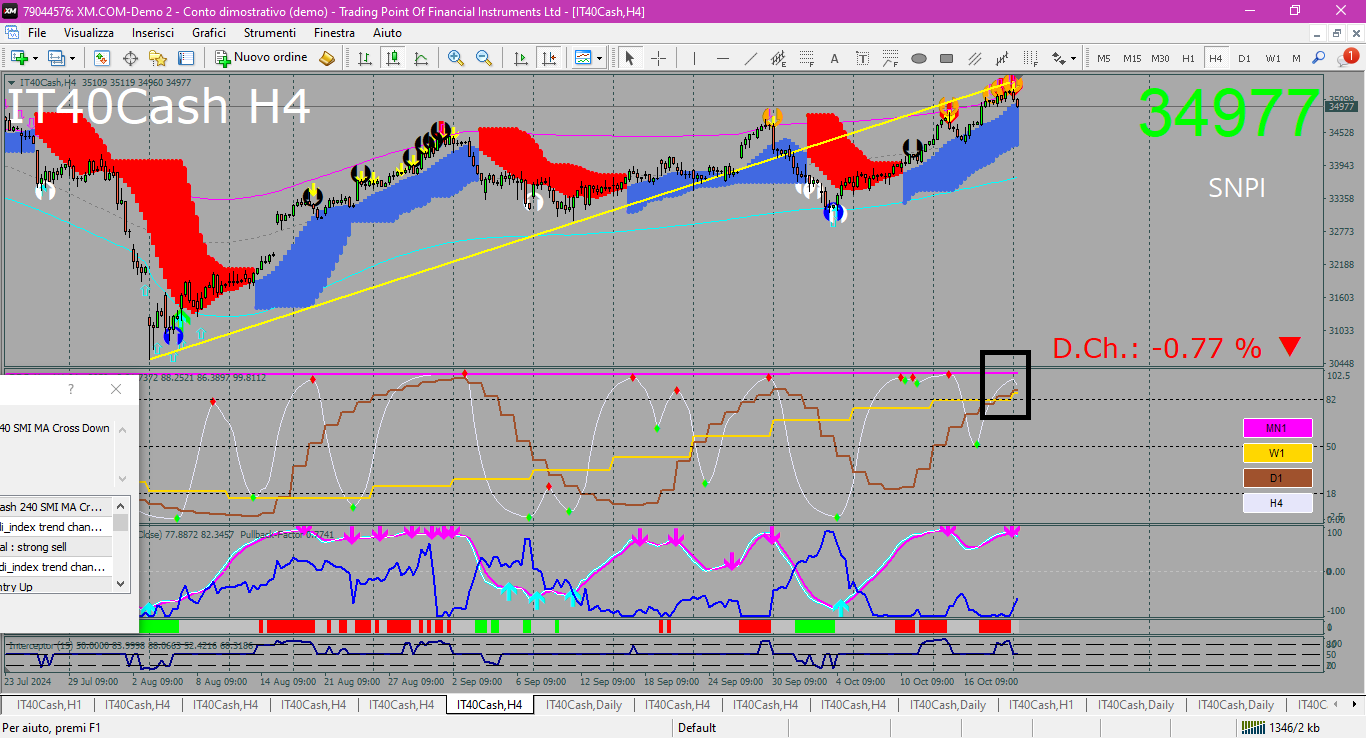Image resolution: width=1366 pixels, height=738 pixels.
Task: Click the D1 brown legend button
Action: point(1277,478)
